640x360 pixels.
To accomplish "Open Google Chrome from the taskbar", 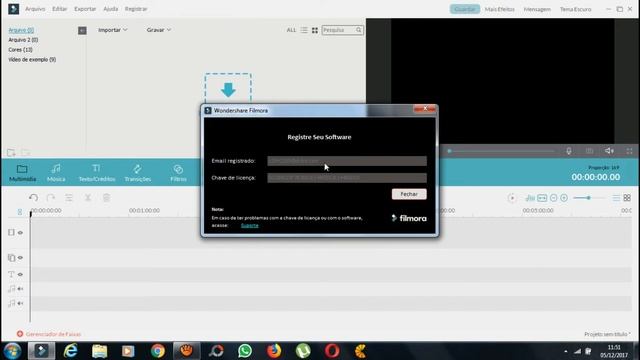I will (158, 351).
